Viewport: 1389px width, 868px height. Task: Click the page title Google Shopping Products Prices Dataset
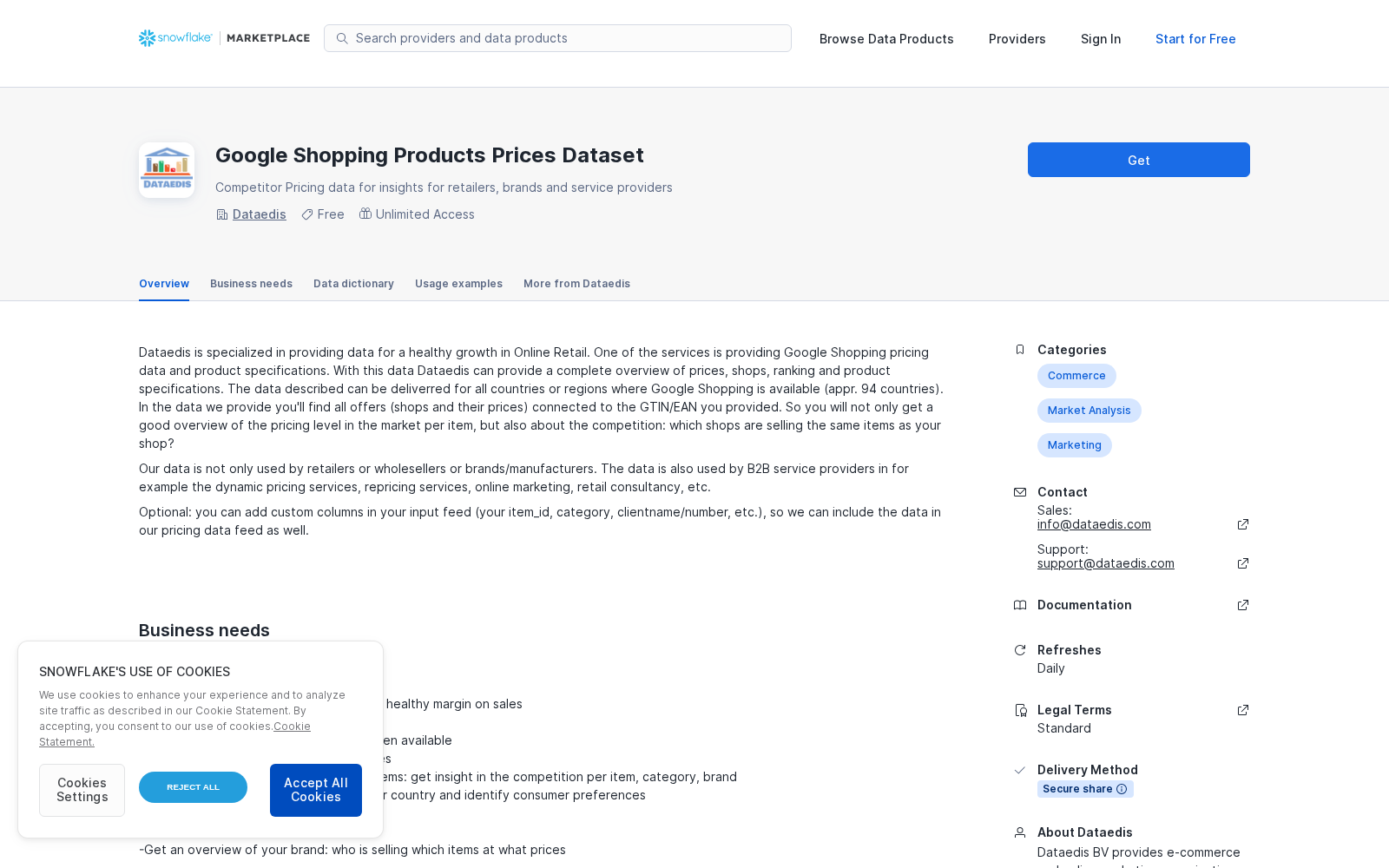(430, 155)
